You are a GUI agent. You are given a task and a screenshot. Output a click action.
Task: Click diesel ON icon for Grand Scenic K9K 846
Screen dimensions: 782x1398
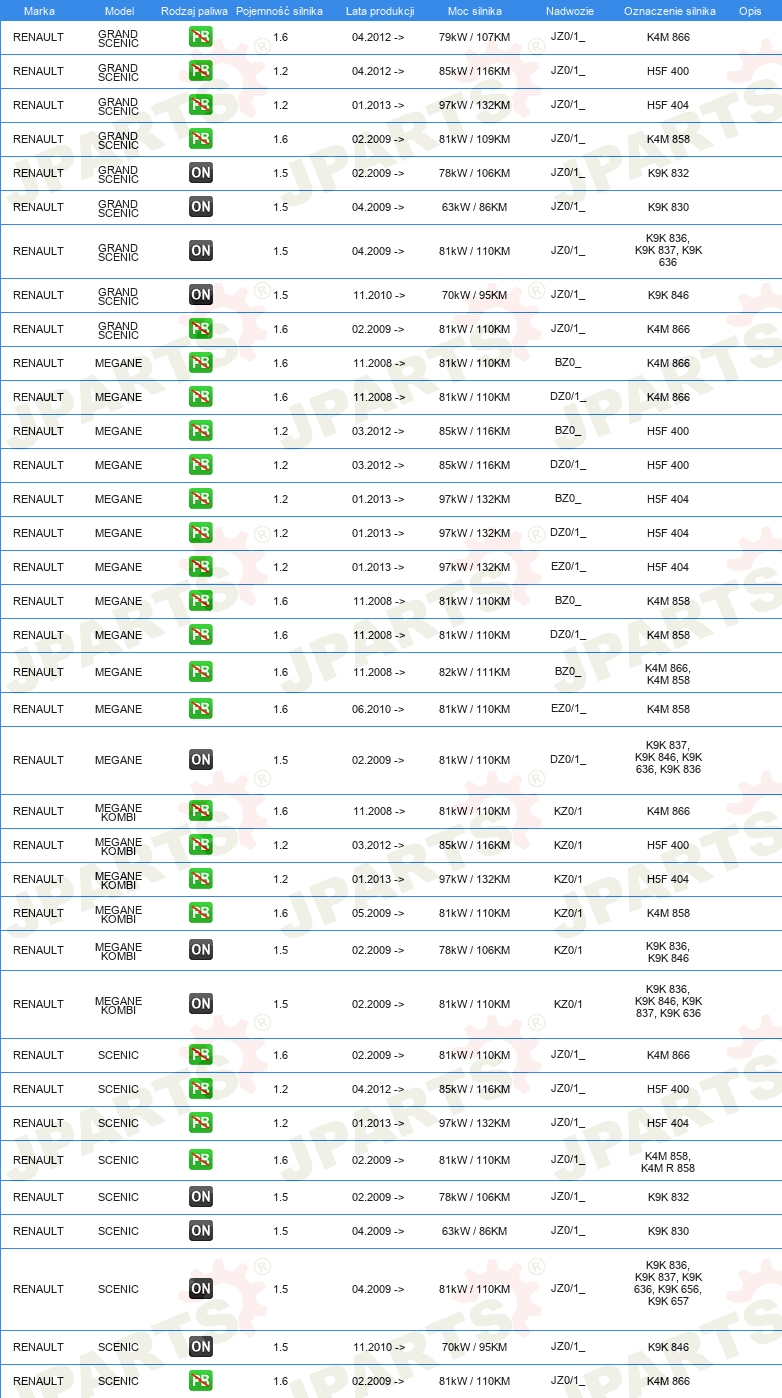point(200,295)
